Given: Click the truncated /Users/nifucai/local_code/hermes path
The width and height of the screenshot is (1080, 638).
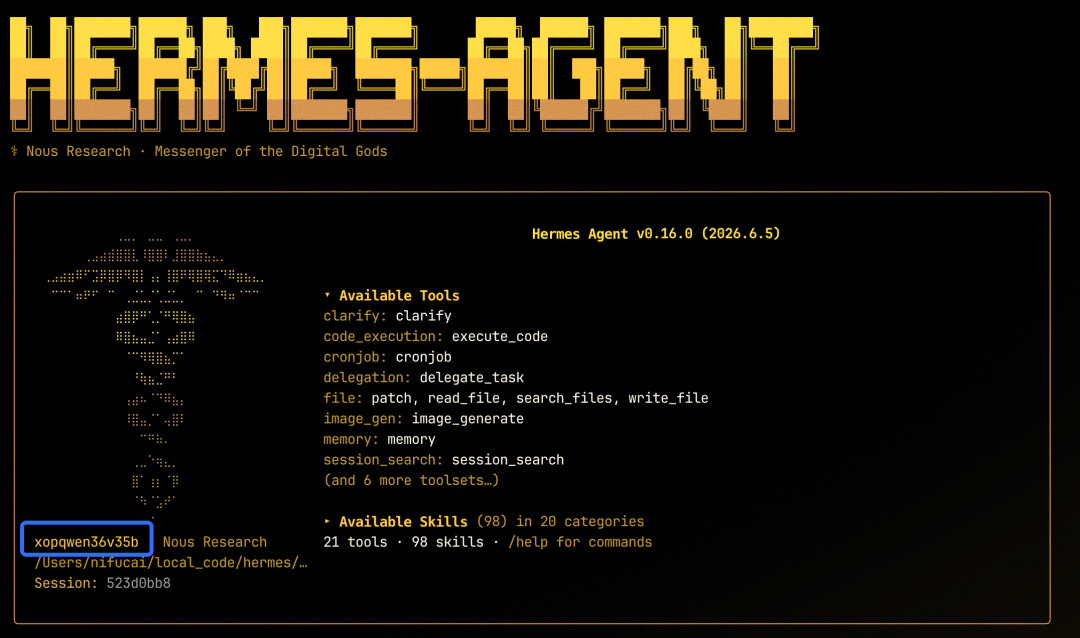Looking at the screenshot, I should pos(171,562).
